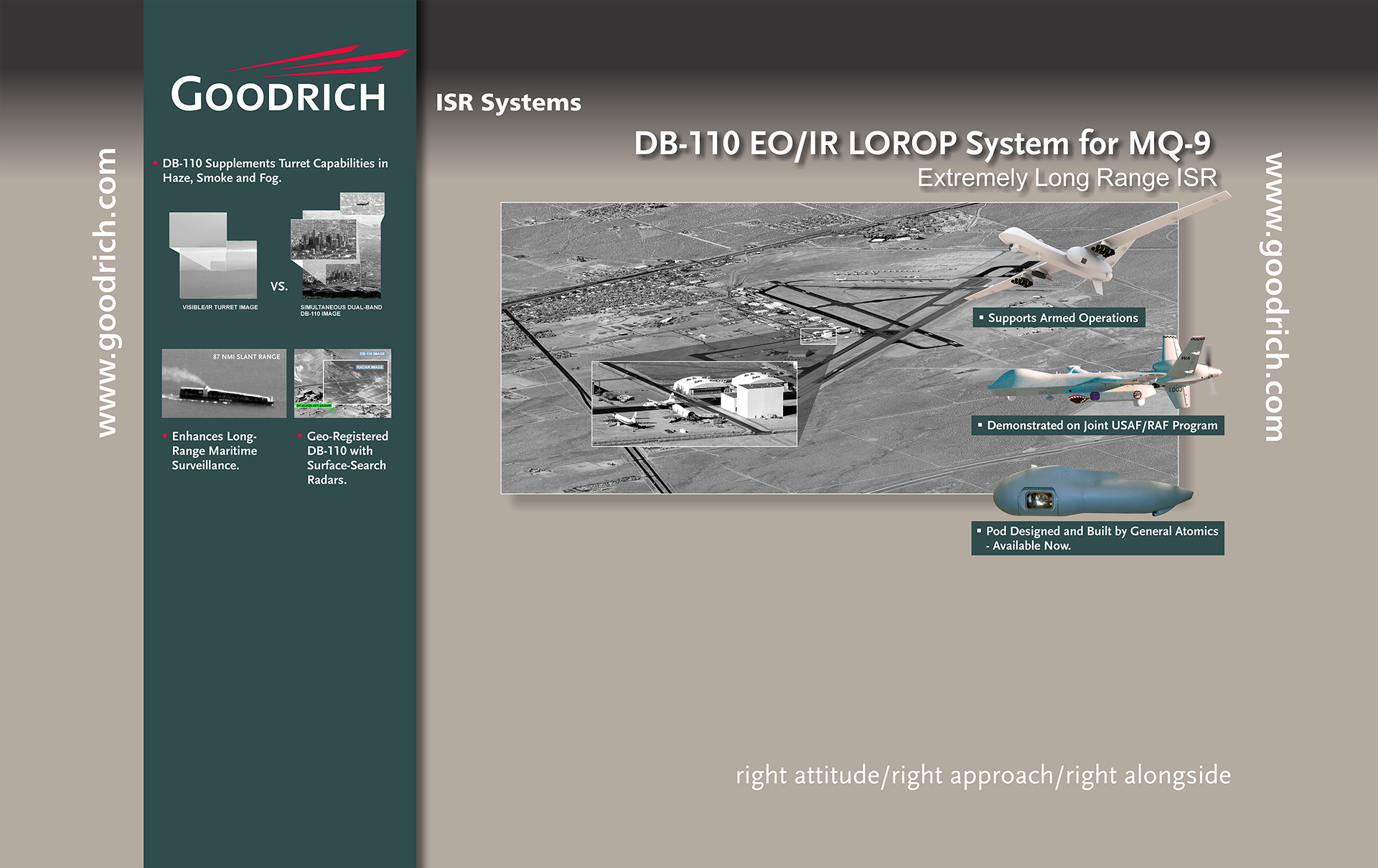Click the right attitude/right approach tagline
Image resolution: width=1378 pixels, height=868 pixels.
coord(983,775)
